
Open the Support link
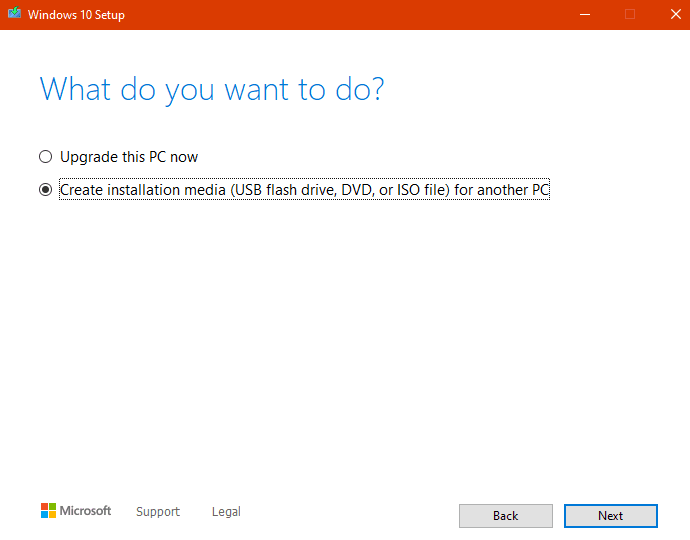(158, 511)
